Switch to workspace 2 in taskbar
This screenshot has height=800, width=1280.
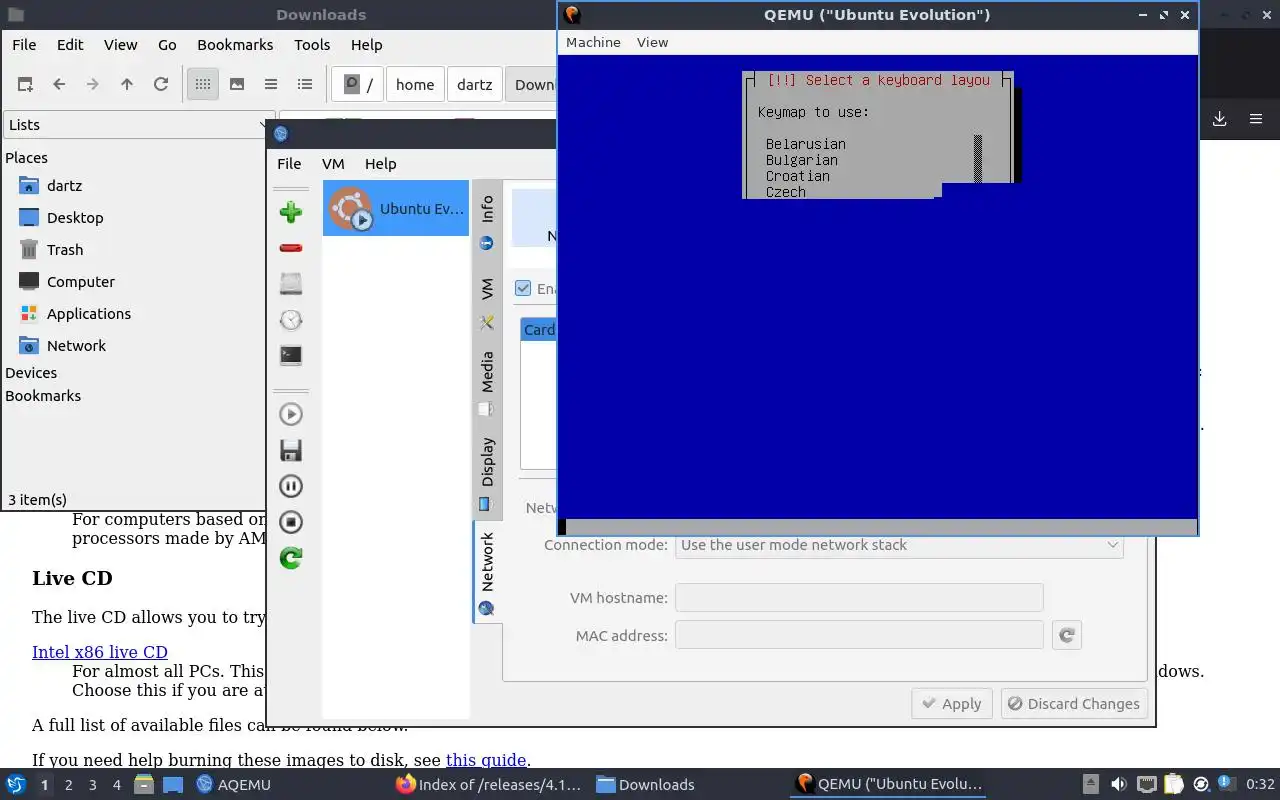[69, 784]
